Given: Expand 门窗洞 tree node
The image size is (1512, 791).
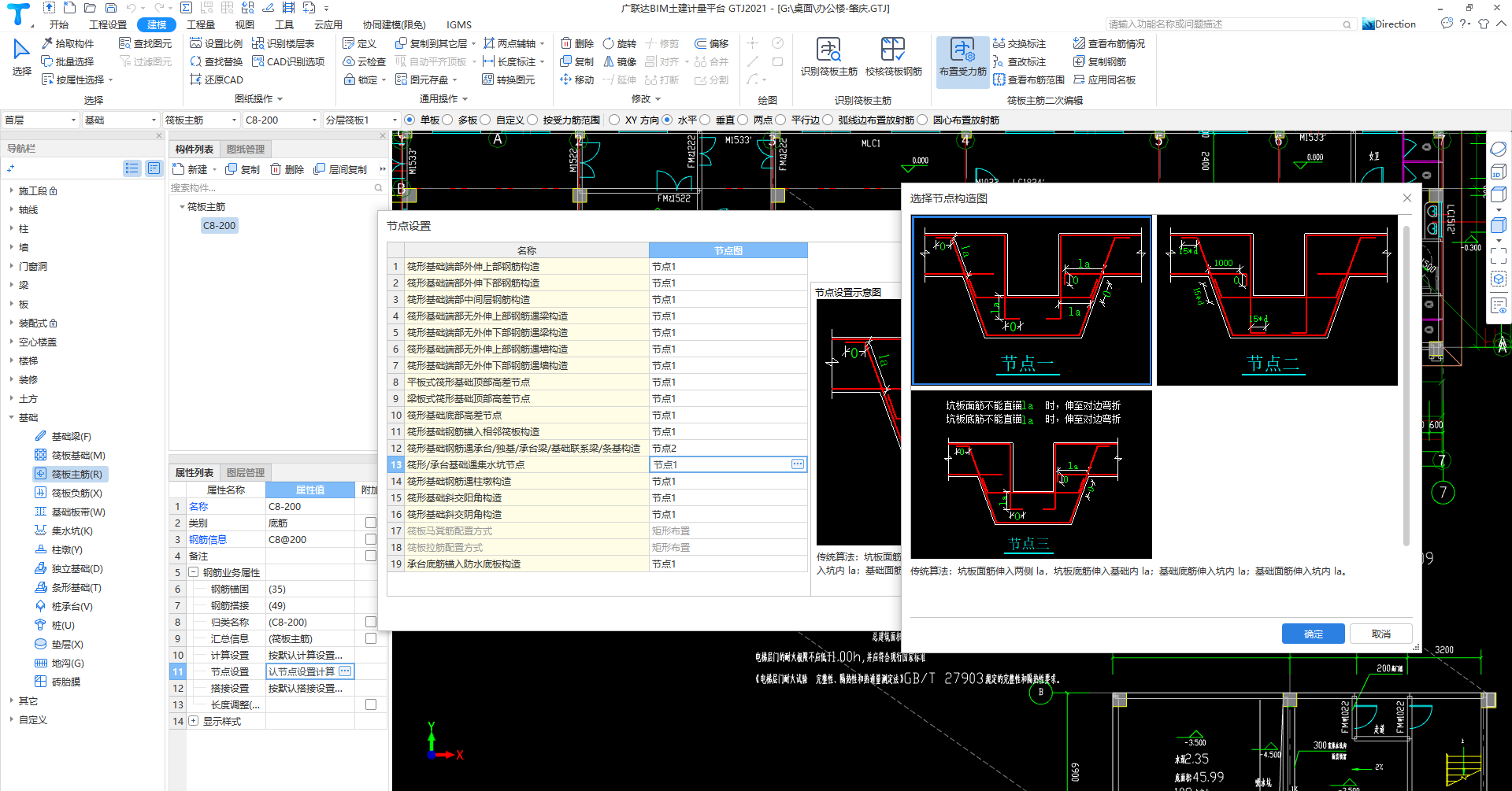Looking at the screenshot, I should point(11,266).
